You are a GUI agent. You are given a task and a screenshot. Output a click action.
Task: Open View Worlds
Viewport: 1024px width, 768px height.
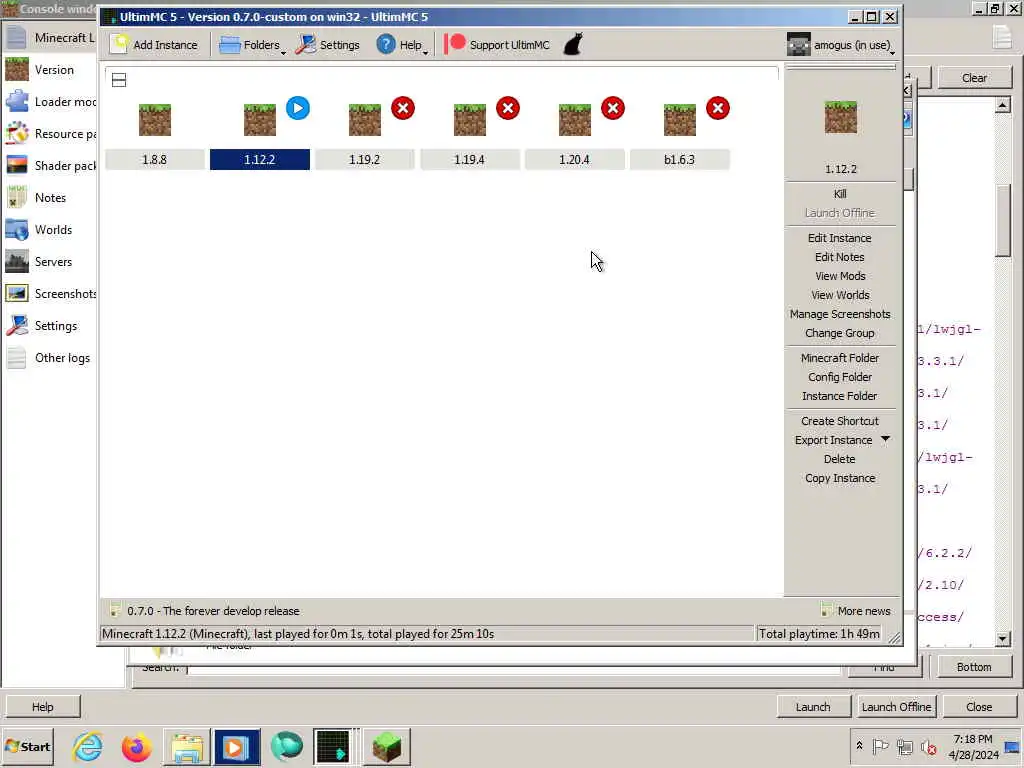point(840,295)
